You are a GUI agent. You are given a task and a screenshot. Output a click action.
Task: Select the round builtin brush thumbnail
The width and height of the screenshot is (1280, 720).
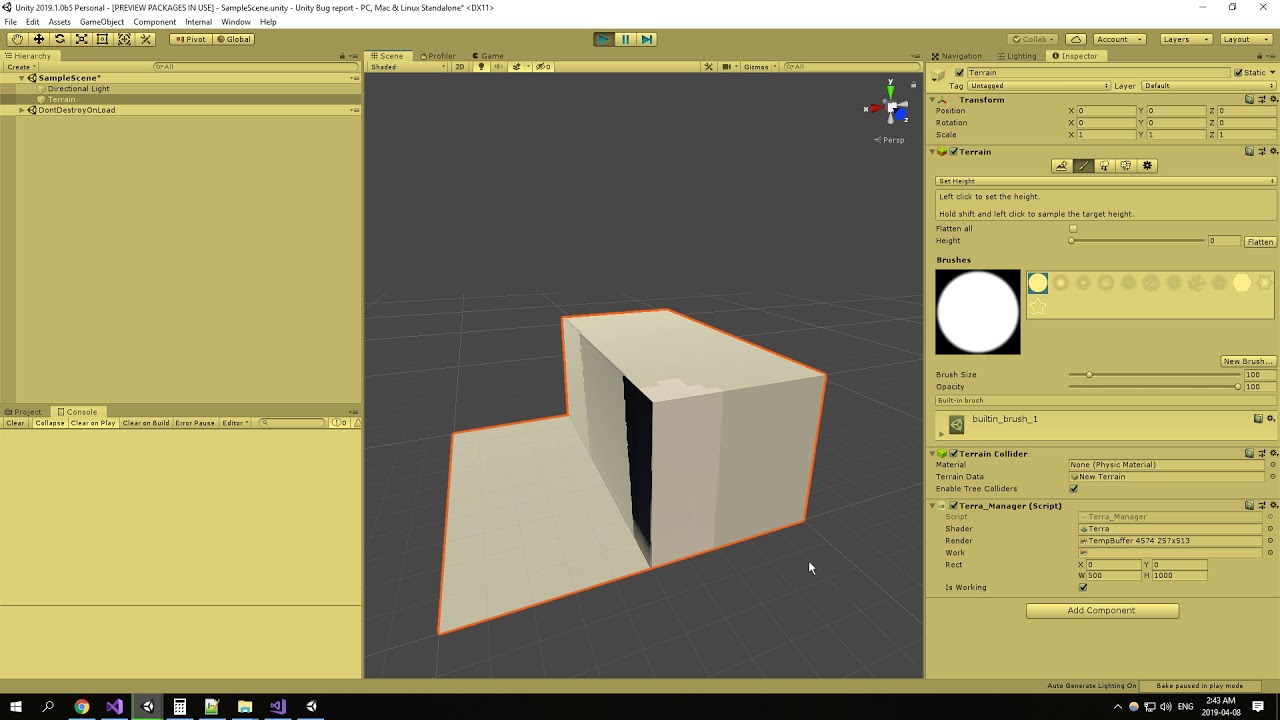click(x=1037, y=283)
